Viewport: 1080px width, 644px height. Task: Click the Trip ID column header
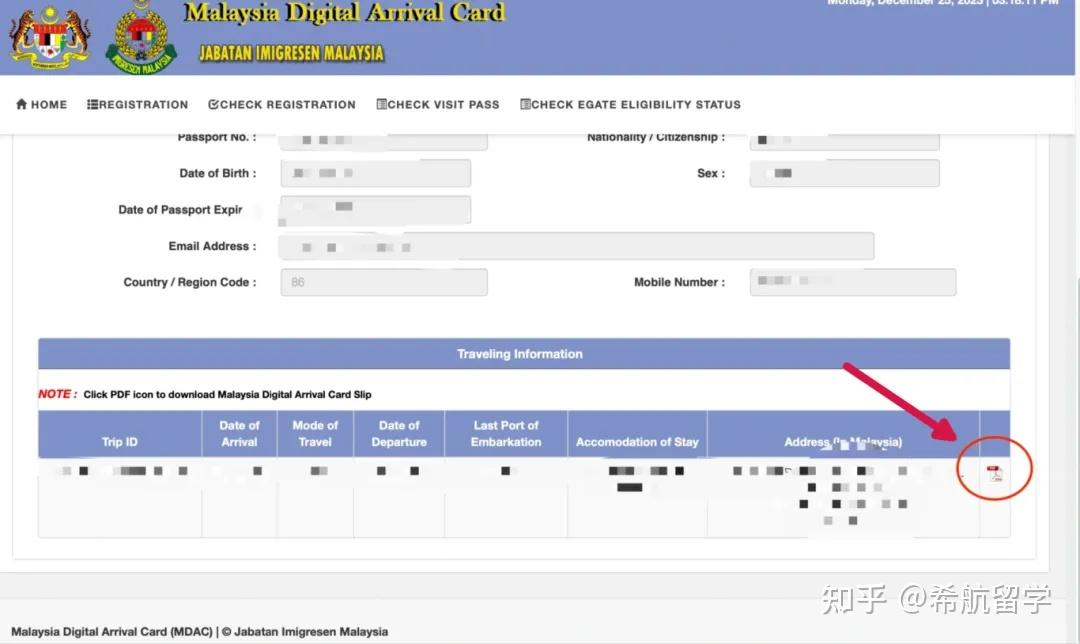pyautogui.click(x=120, y=435)
